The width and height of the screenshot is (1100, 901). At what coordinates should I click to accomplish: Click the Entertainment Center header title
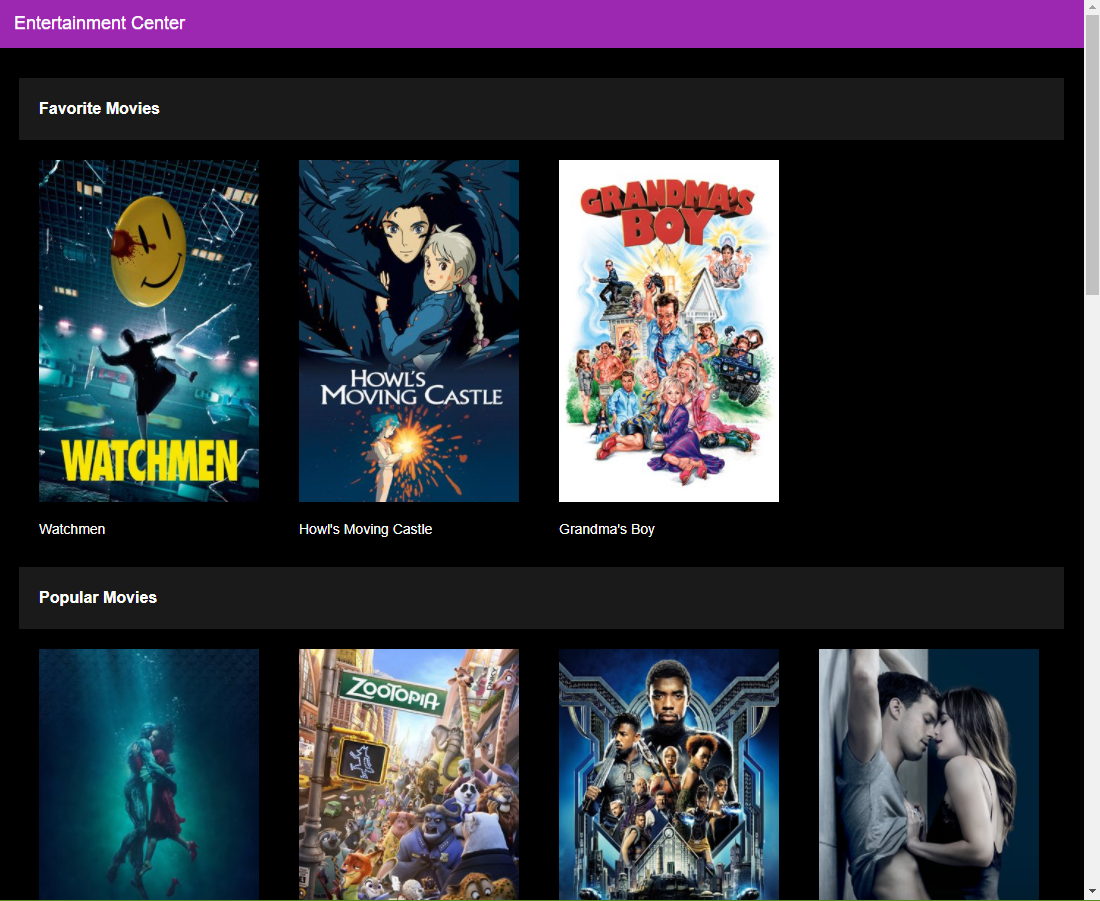pyautogui.click(x=100, y=23)
